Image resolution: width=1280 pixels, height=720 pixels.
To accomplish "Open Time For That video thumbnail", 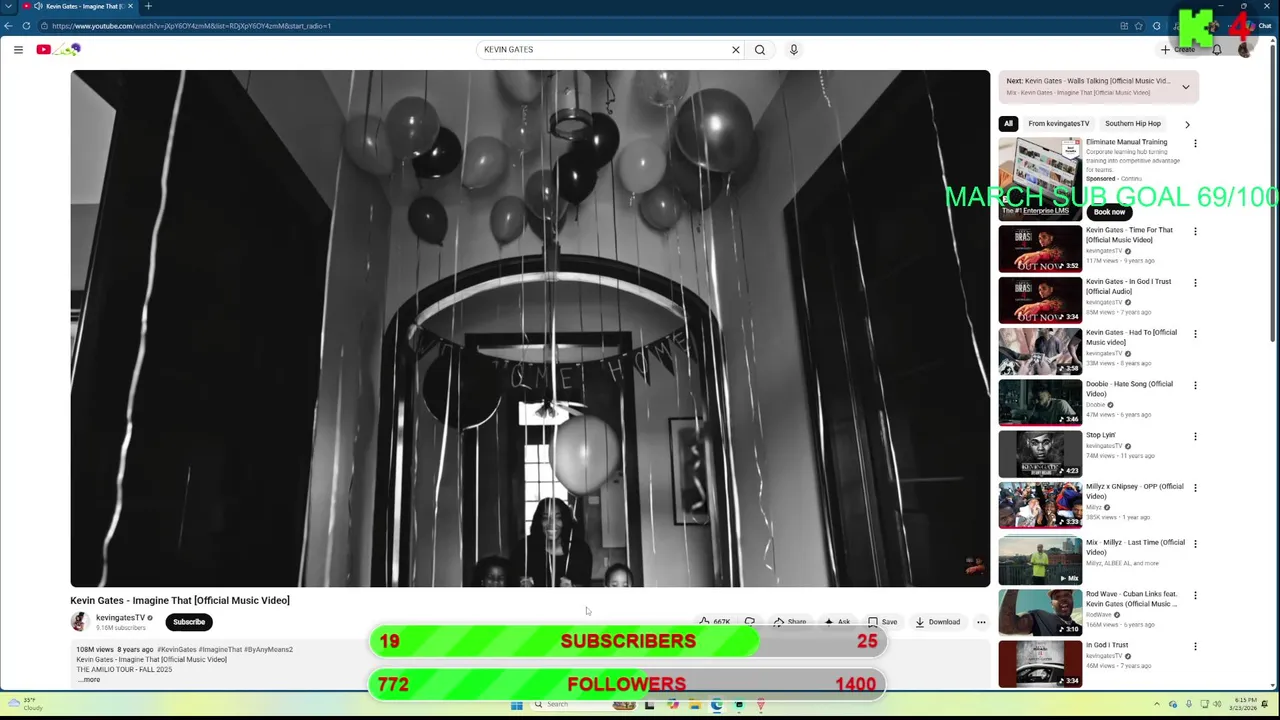I will (x=1040, y=249).
